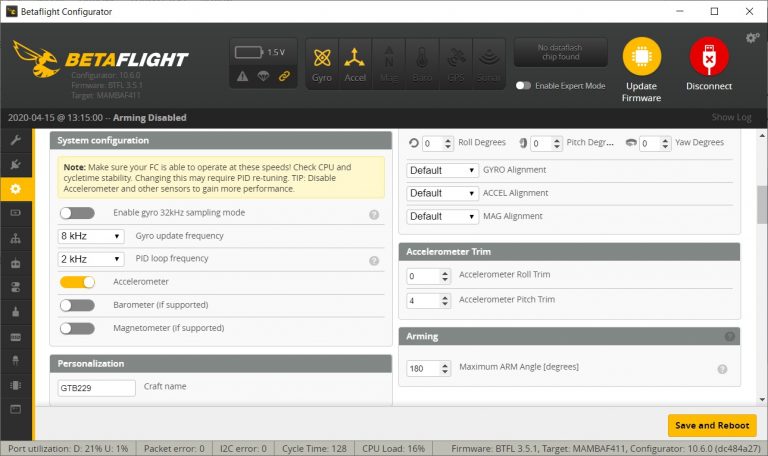Image resolution: width=768 pixels, height=456 pixels.
Task: Click the Sonar sensor indicator
Action: pos(489,64)
